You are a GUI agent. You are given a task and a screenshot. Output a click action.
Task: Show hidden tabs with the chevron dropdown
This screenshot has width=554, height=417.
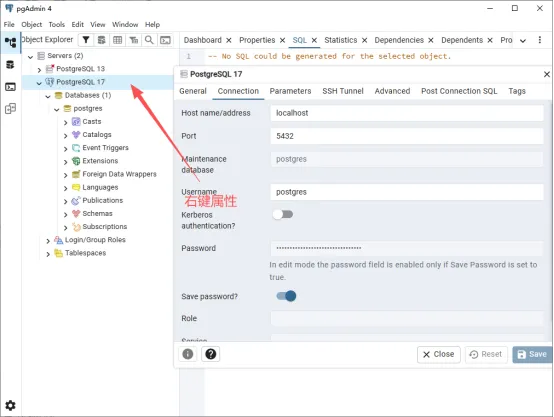(523, 41)
